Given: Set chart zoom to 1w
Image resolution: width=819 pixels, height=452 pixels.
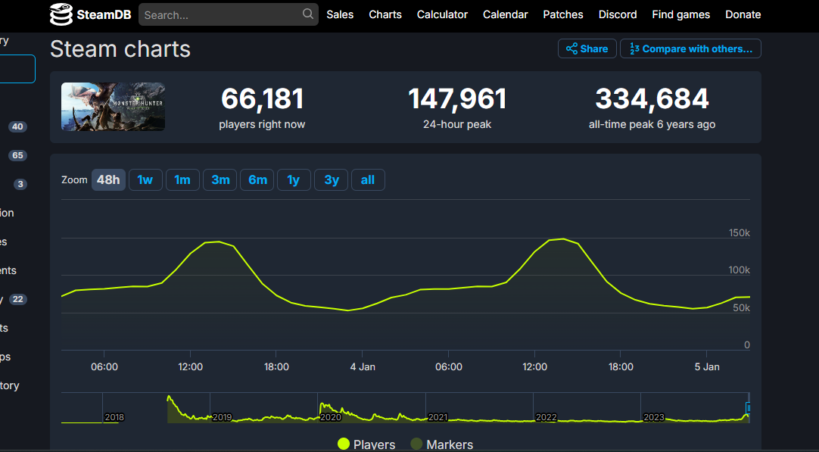Looking at the screenshot, I should (x=145, y=180).
